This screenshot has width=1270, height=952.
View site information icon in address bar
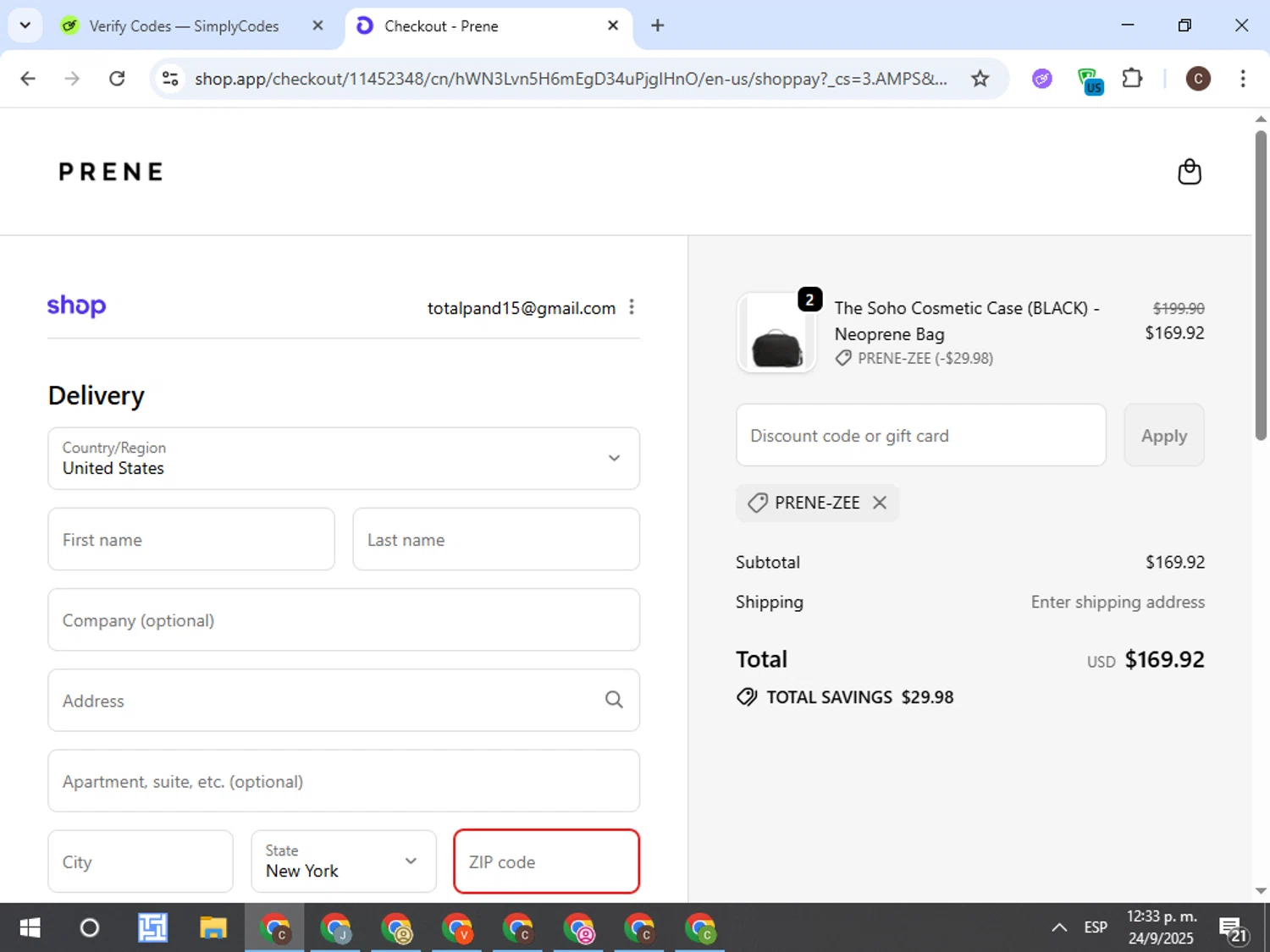[x=170, y=79]
